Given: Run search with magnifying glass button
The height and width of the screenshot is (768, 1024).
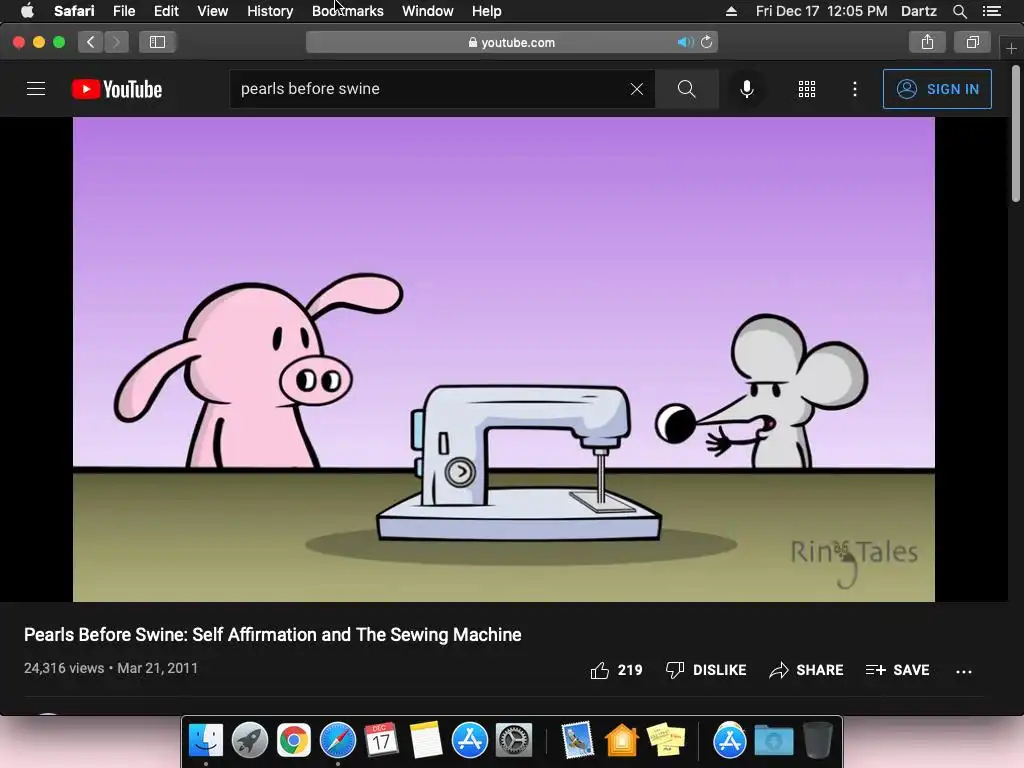Looking at the screenshot, I should point(686,89).
